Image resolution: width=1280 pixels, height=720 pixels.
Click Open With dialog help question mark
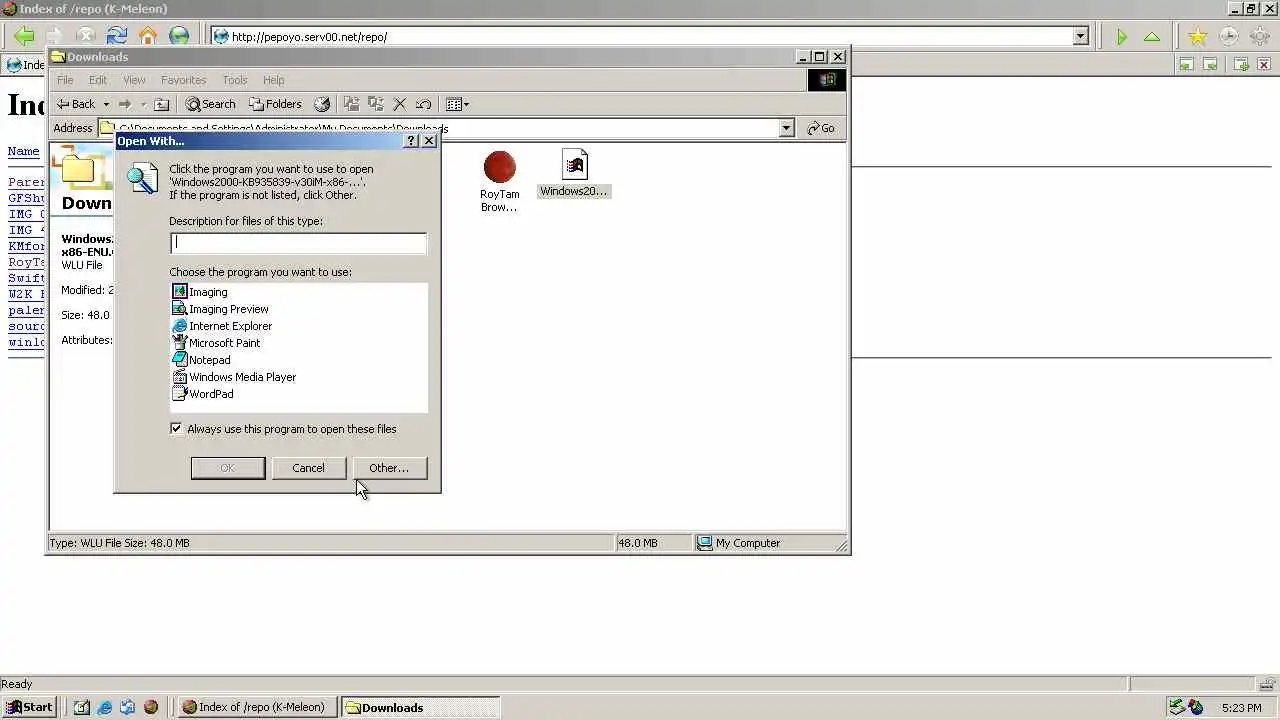pyautogui.click(x=411, y=141)
